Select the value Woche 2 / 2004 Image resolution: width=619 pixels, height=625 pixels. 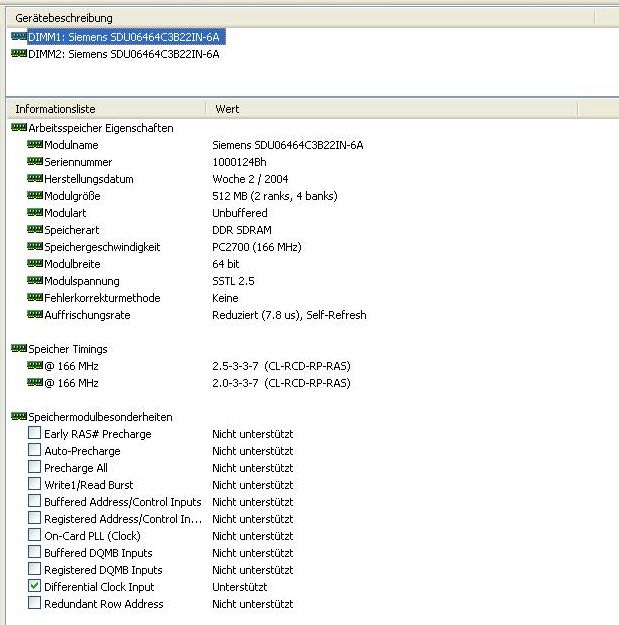250,179
